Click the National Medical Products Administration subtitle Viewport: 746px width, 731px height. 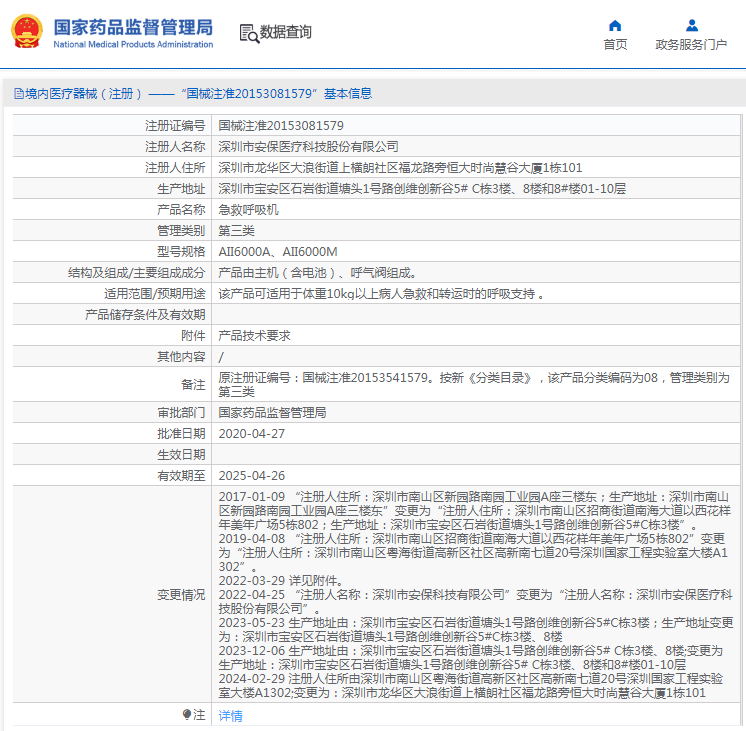(133, 44)
